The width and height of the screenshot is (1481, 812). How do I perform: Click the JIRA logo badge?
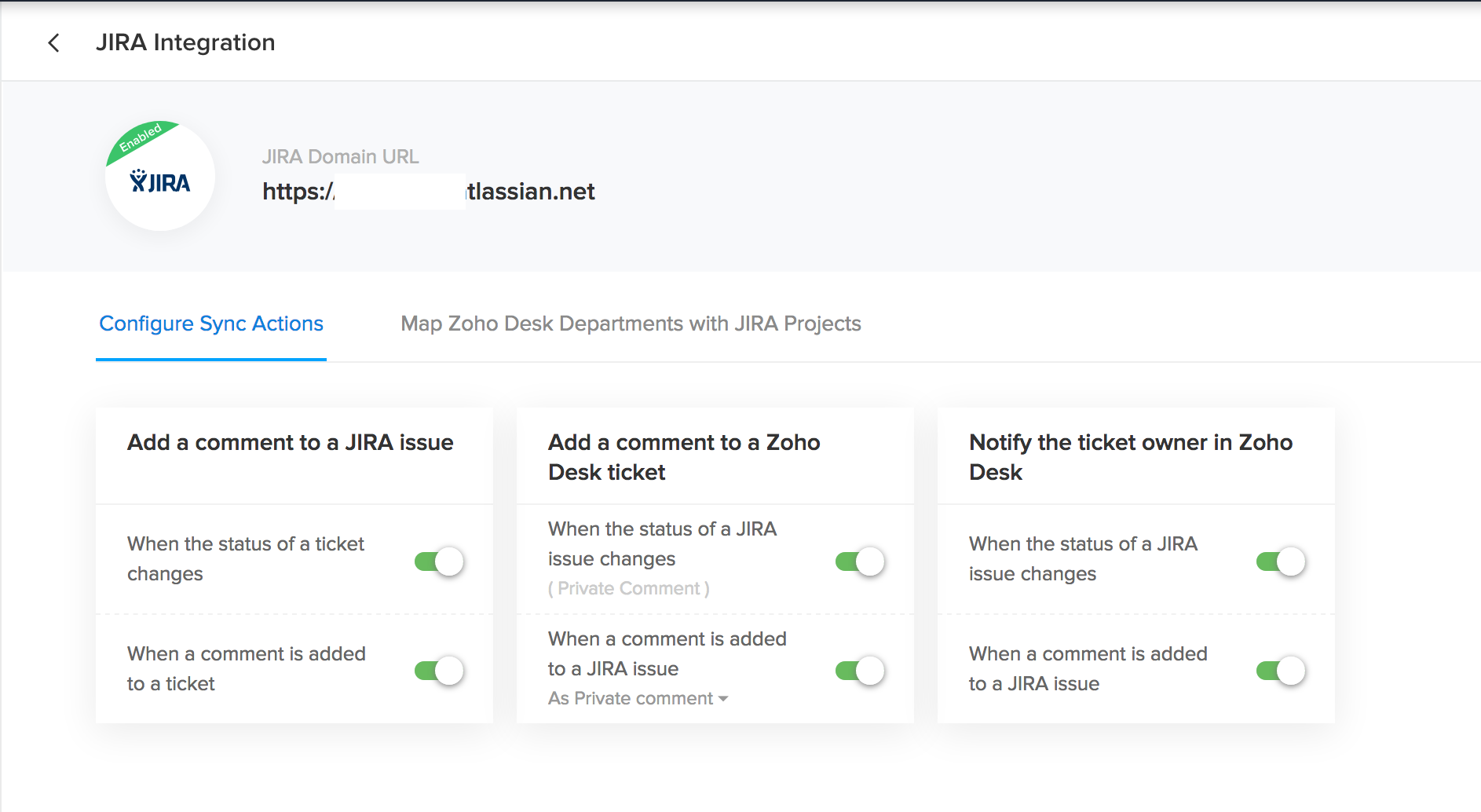(x=160, y=176)
